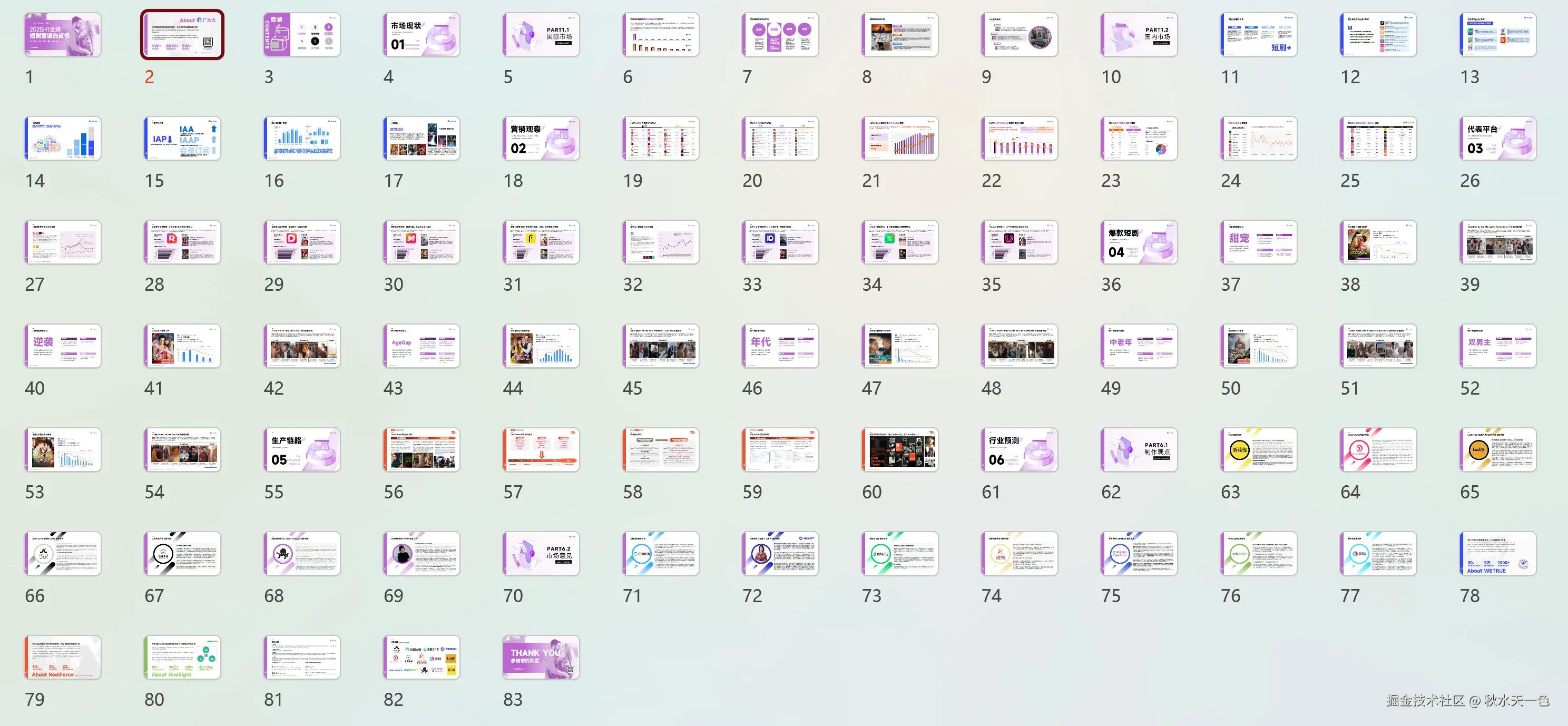Select slide 1 cover thumbnail

click(63, 35)
